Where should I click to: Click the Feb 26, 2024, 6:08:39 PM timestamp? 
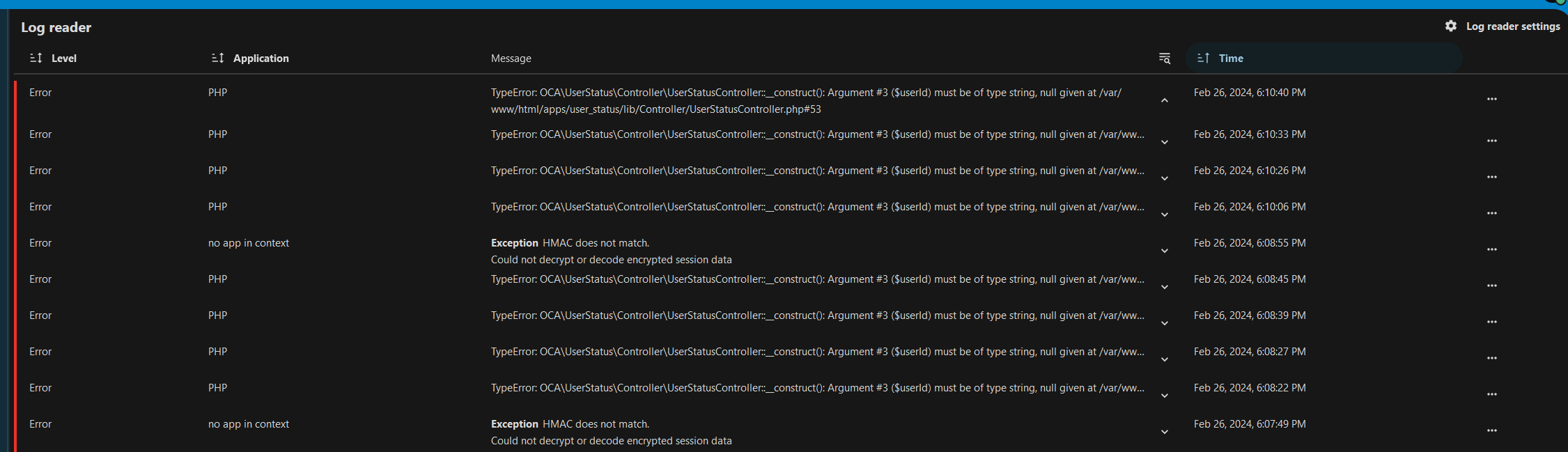tap(1249, 315)
